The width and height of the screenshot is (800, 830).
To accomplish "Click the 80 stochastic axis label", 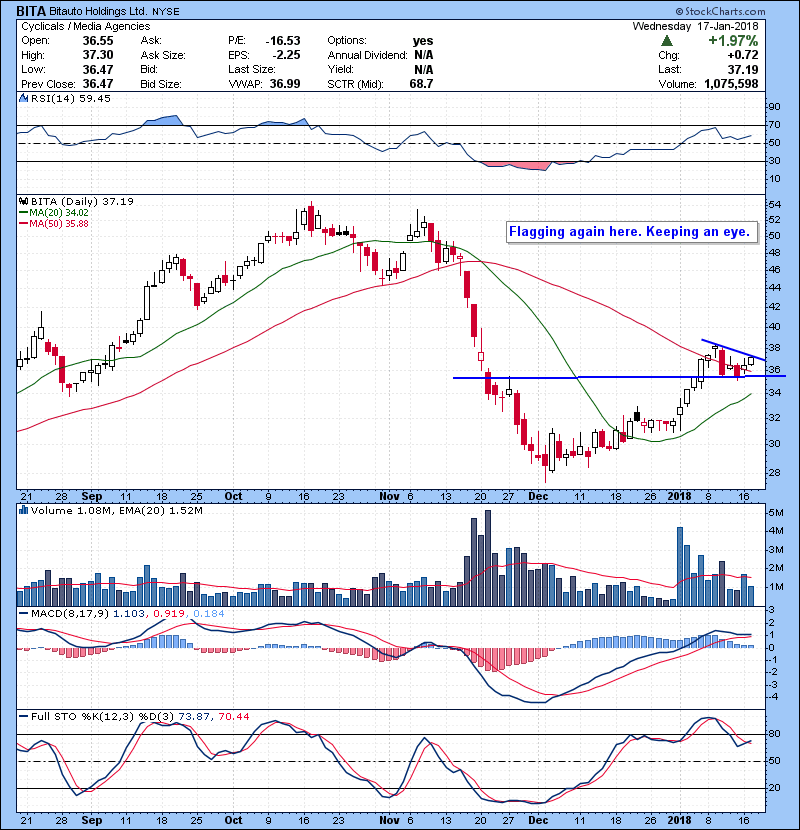I will 774,734.
